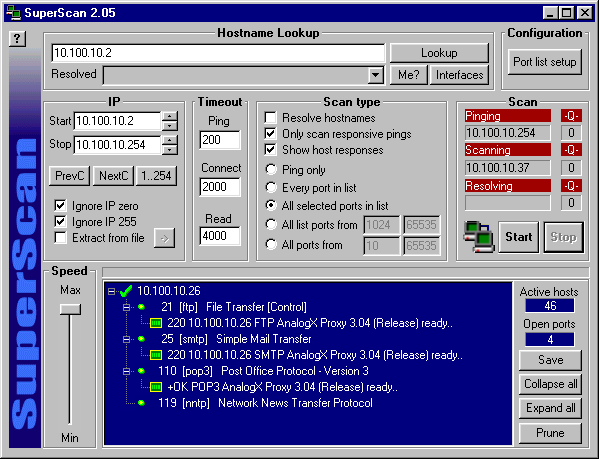Select All list ports from option
Viewport: 599px width, 459px height.
pyautogui.click(x=271, y=225)
